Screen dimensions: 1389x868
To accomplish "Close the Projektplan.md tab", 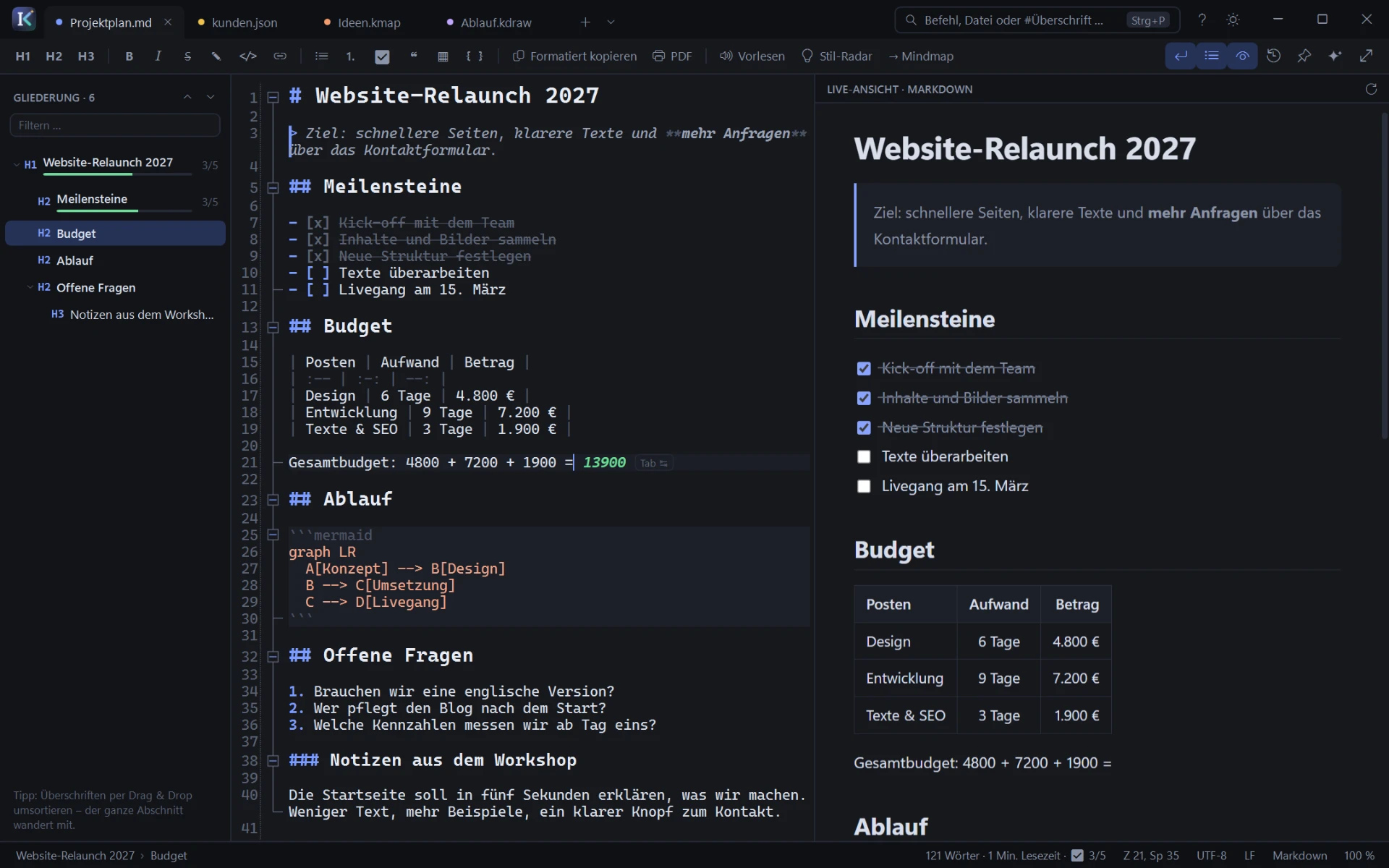I will pyautogui.click(x=168, y=22).
